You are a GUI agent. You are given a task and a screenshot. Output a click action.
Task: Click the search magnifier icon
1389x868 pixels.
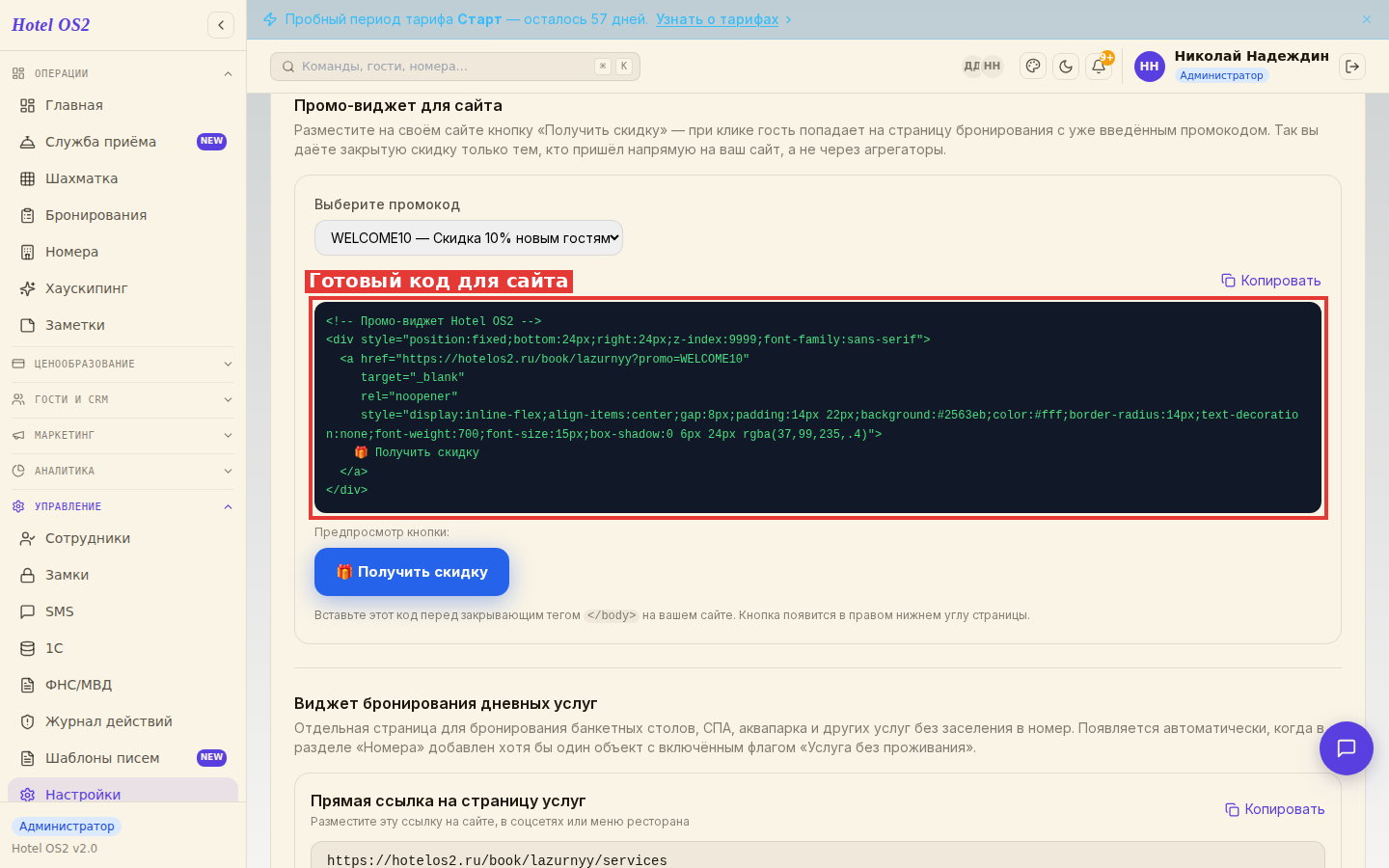(288, 67)
